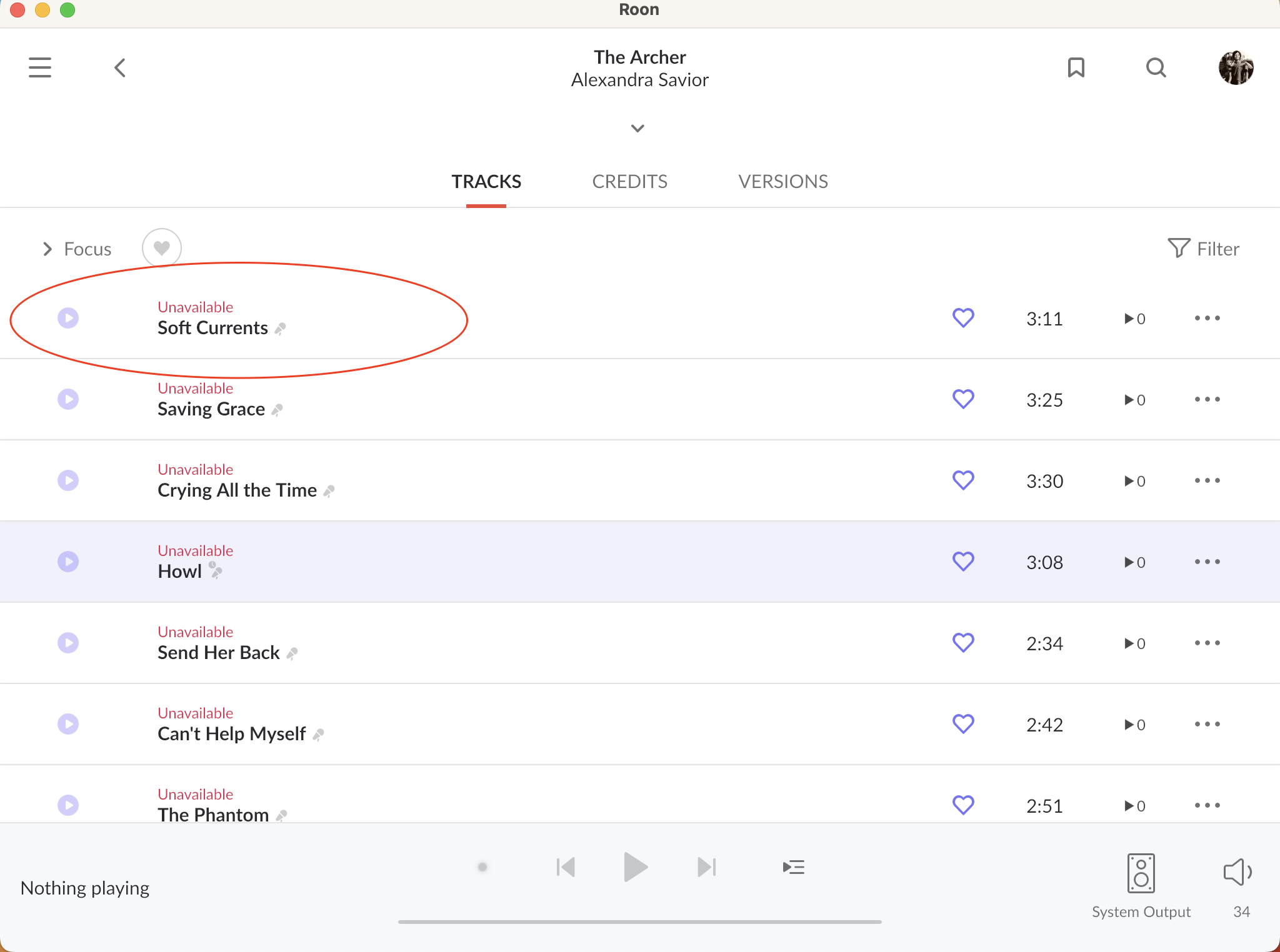Play the Soft Currents track
The height and width of the screenshot is (952, 1280).
tap(68, 318)
